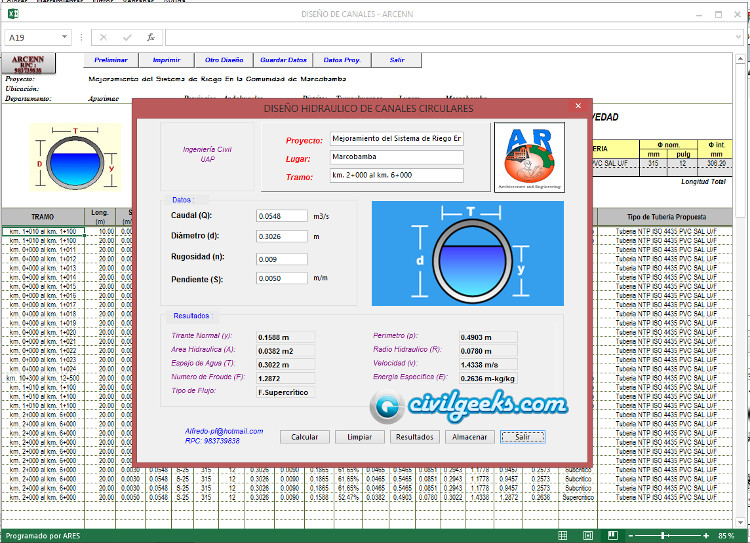
Task: Click the formula bar Cancel (X) icon
Action: pos(104,37)
